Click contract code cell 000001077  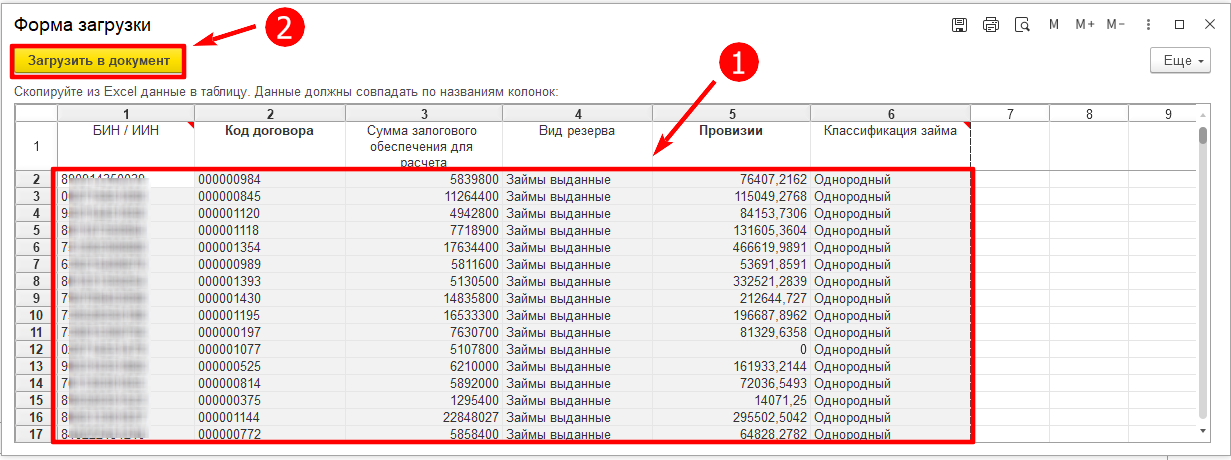pyautogui.click(x=270, y=349)
